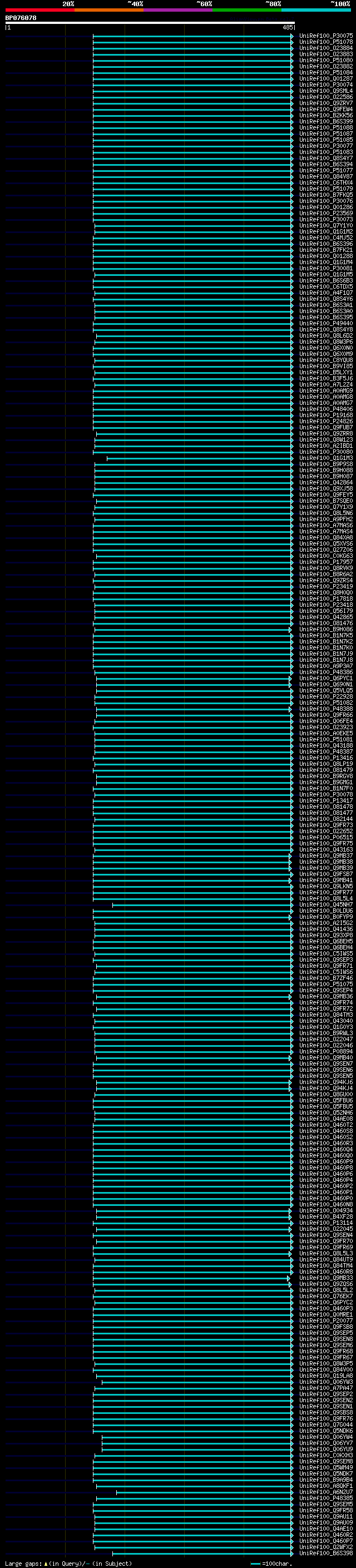Select hit UniRef100_Q8LP19
This screenshot has width=356, height=1568.
pyautogui.click(x=326, y=764)
